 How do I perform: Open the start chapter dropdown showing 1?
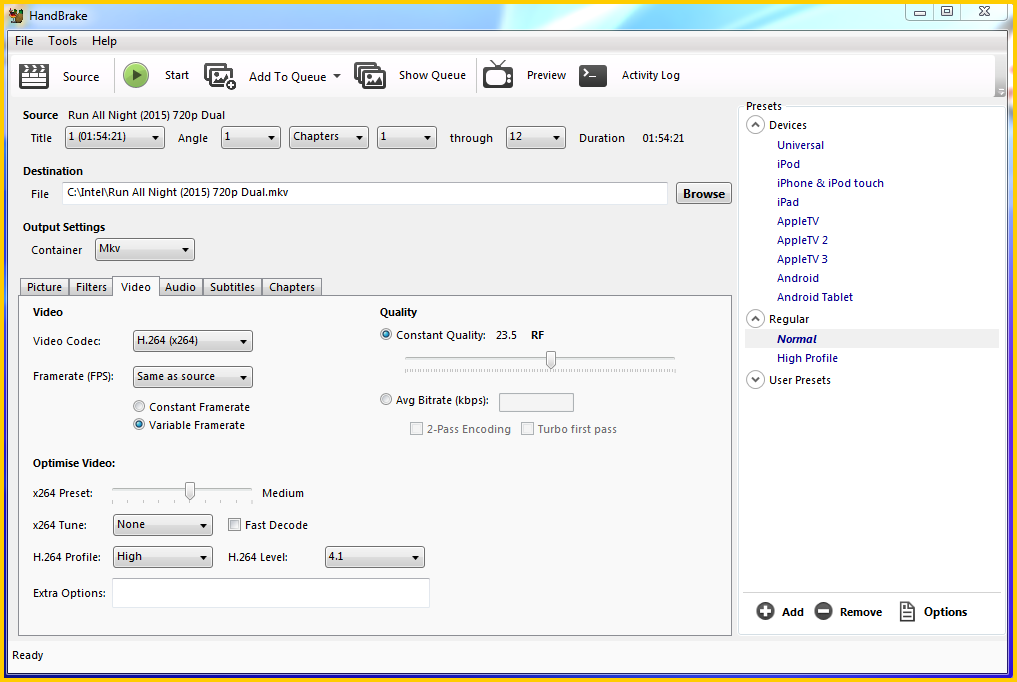407,137
